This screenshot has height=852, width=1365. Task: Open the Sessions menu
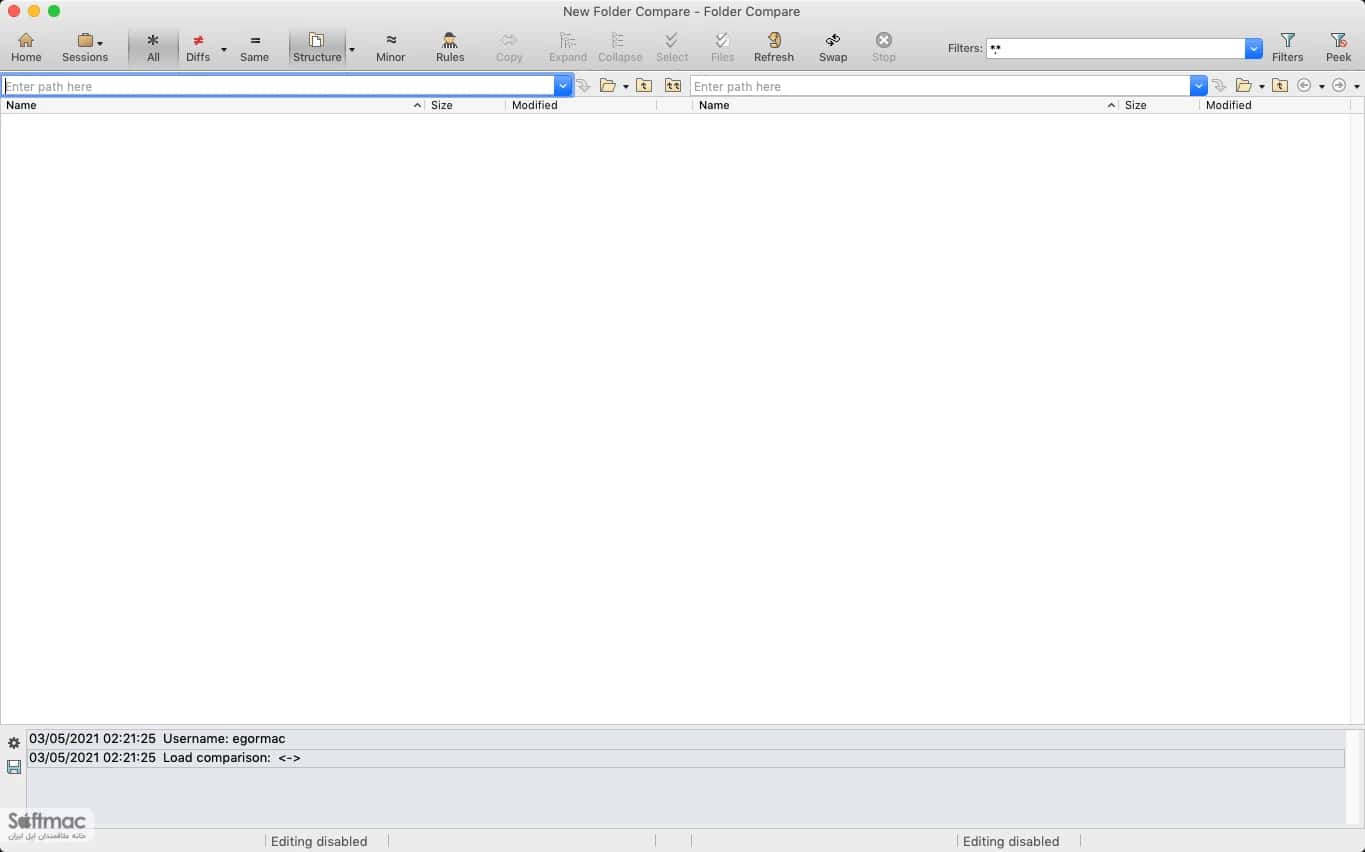(x=85, y=47)
